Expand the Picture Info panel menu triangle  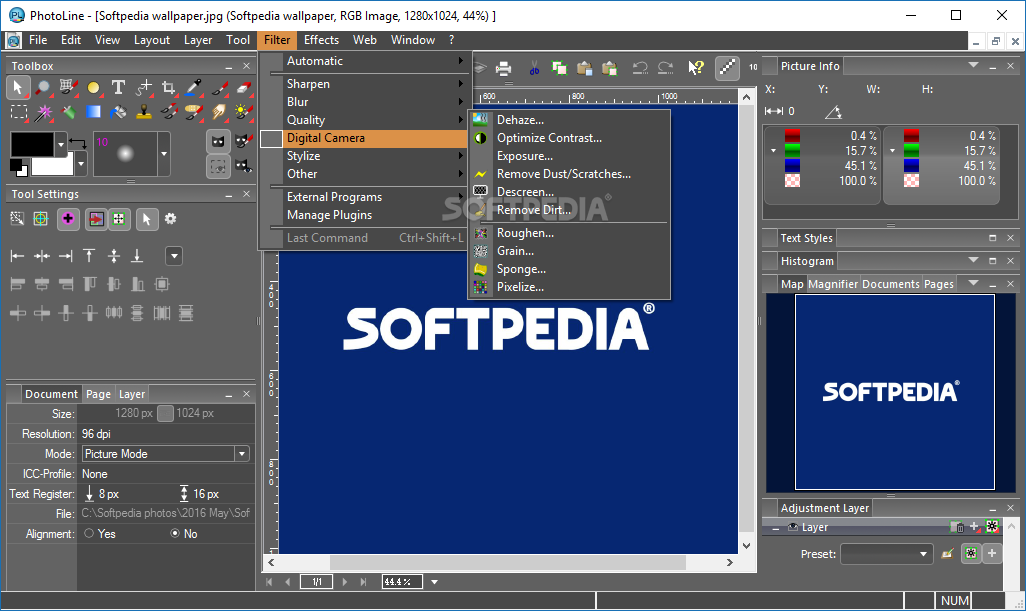973,65
